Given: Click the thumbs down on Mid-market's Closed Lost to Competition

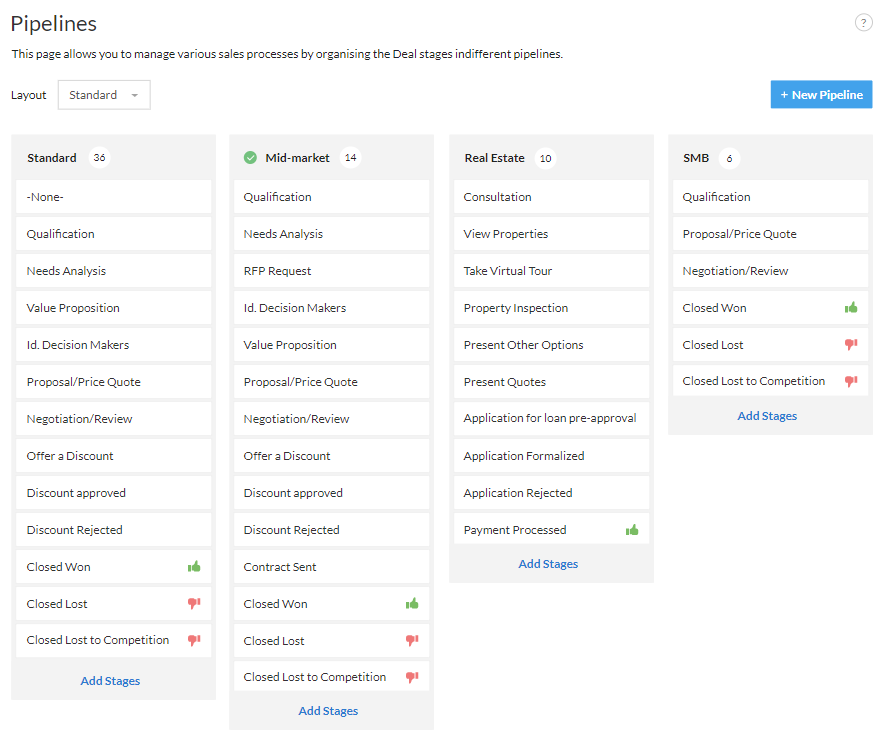Looking at the screenshot, I should pyautogui.click(x=412, y=676).
